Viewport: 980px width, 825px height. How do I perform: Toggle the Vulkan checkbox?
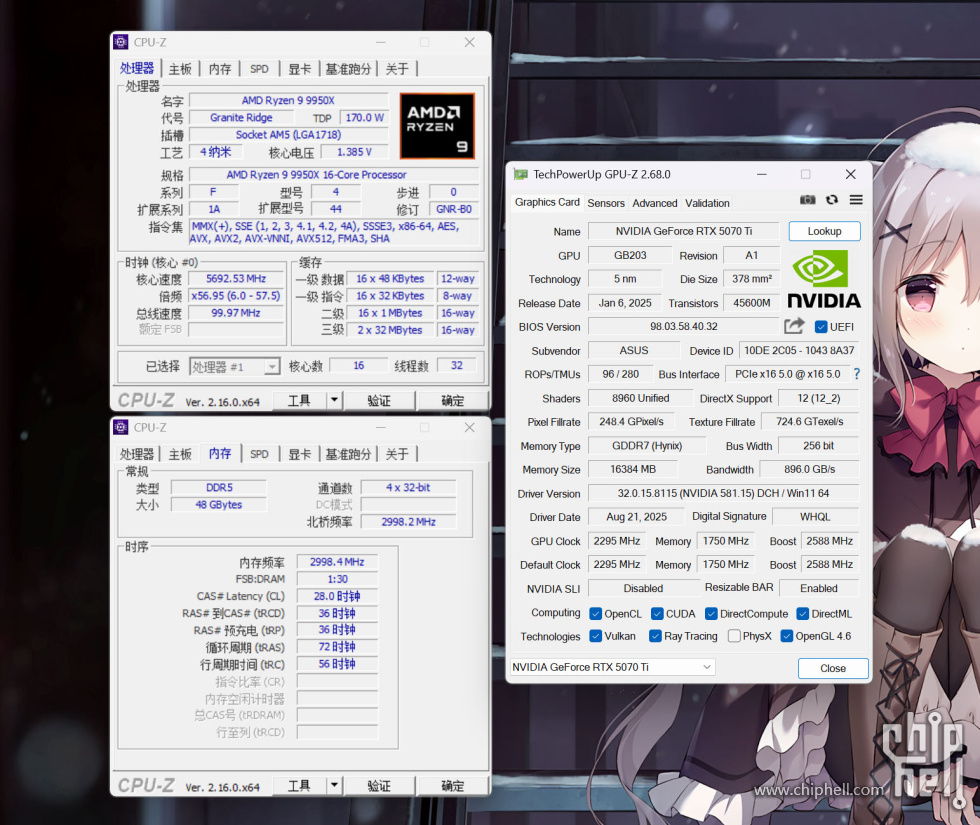click(x=596, y=636)
